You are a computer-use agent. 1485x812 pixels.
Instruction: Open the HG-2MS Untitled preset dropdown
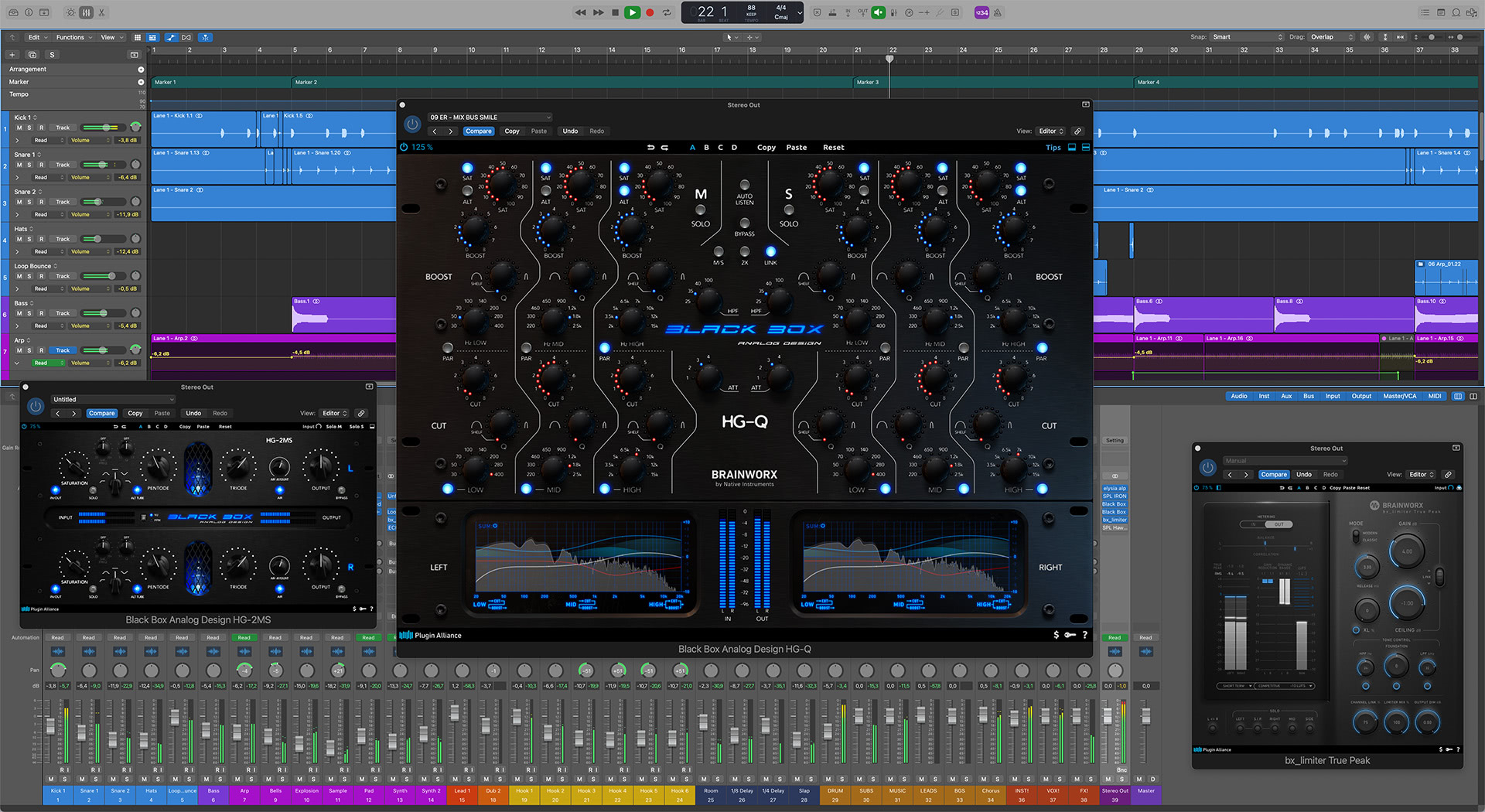(x=113, y=400)
